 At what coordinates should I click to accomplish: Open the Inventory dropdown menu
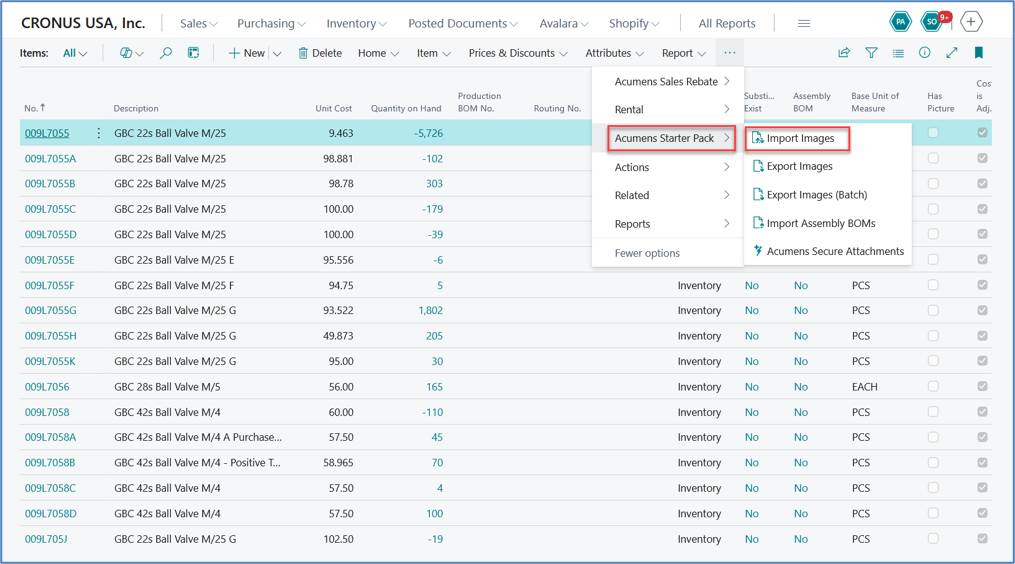click(x=356, y=23)
